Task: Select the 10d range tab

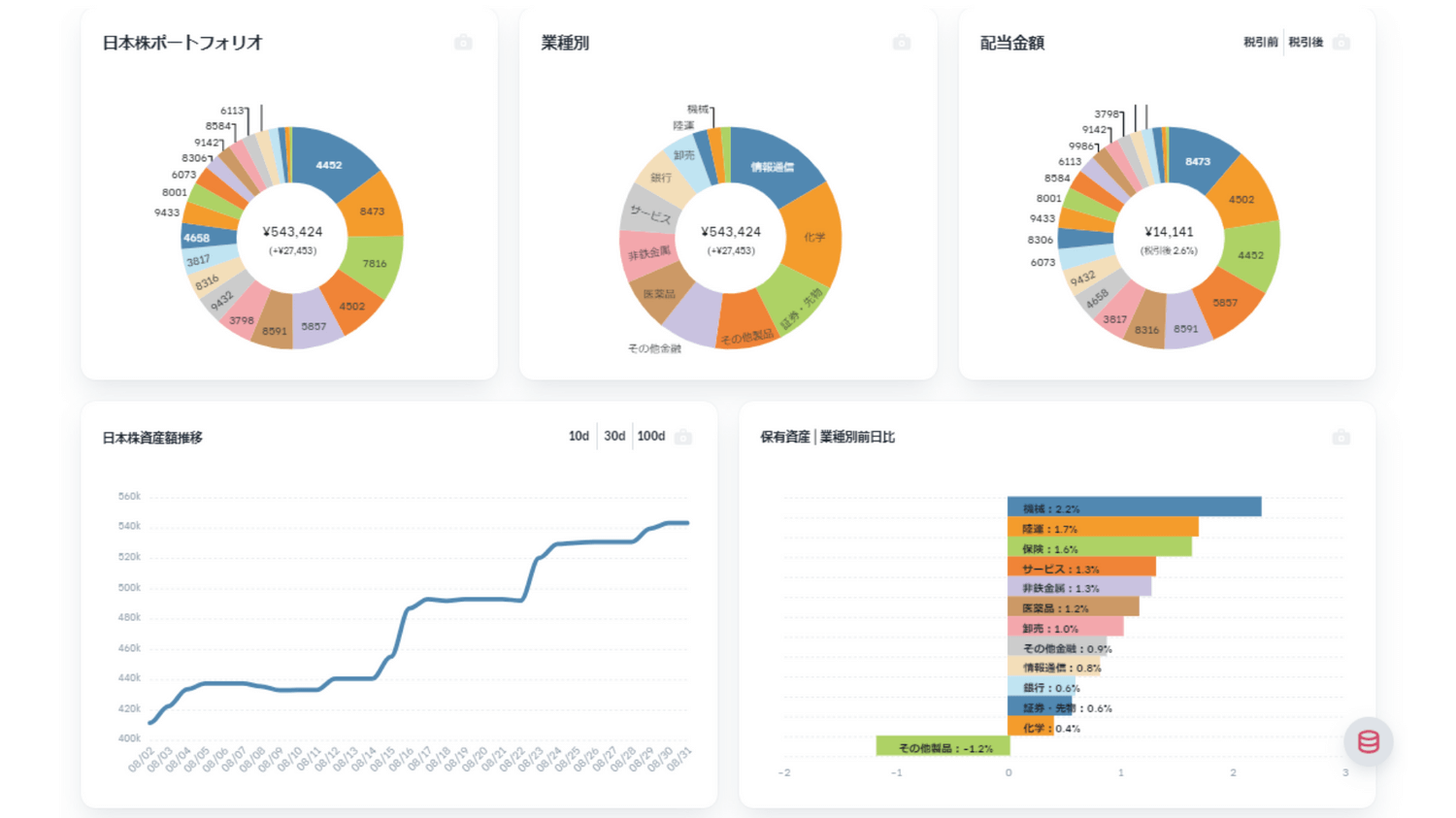Action: [579, 437]
